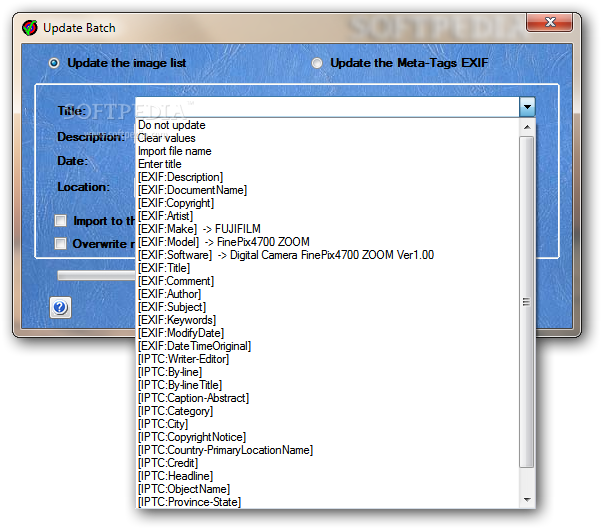Select [EXIF:Subject] entry
The width and height of the screenshot is (602, 529).
click(328, 307)
